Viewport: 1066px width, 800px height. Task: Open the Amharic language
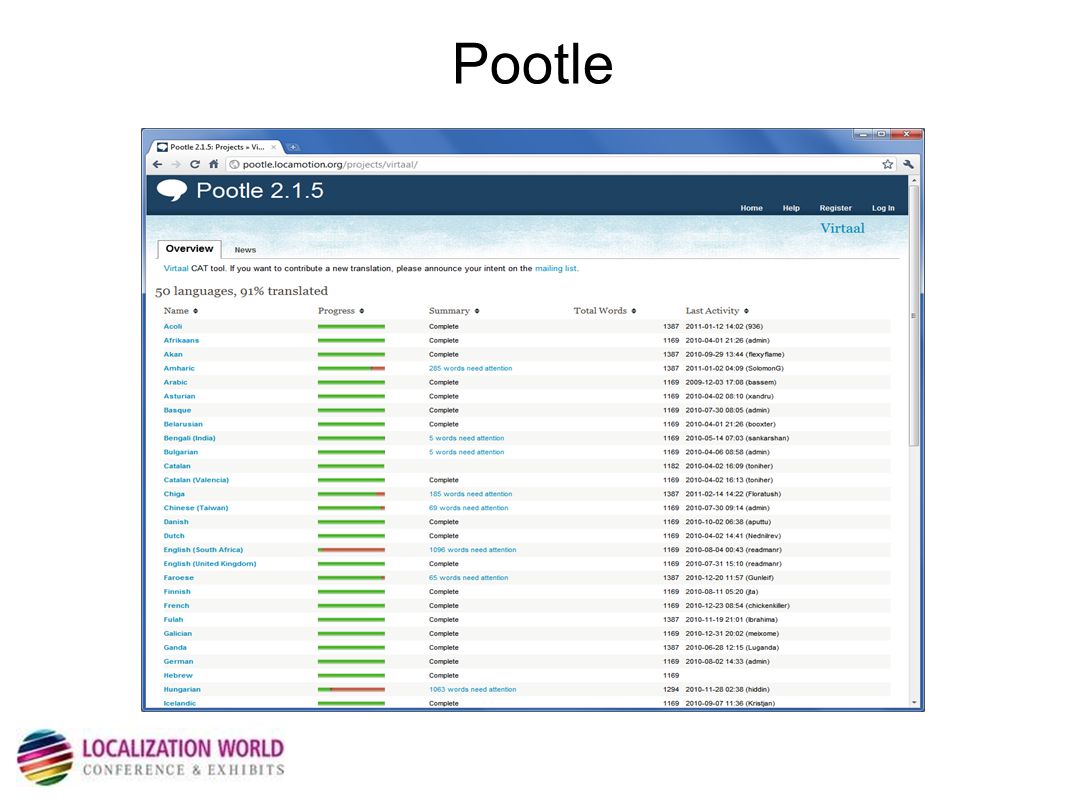pos(179,368)
